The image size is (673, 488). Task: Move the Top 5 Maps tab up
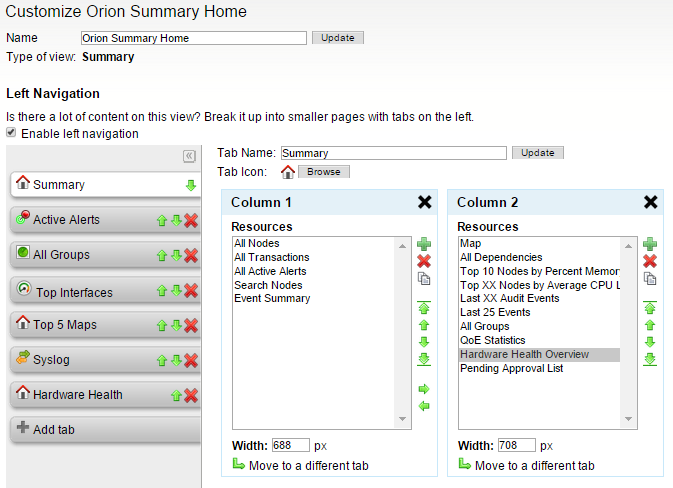point(162,326)
